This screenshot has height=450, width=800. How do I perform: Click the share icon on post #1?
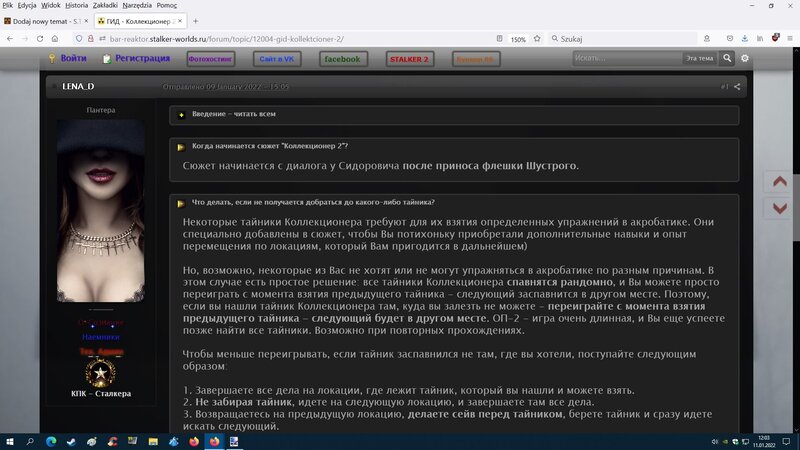(738, 87)
